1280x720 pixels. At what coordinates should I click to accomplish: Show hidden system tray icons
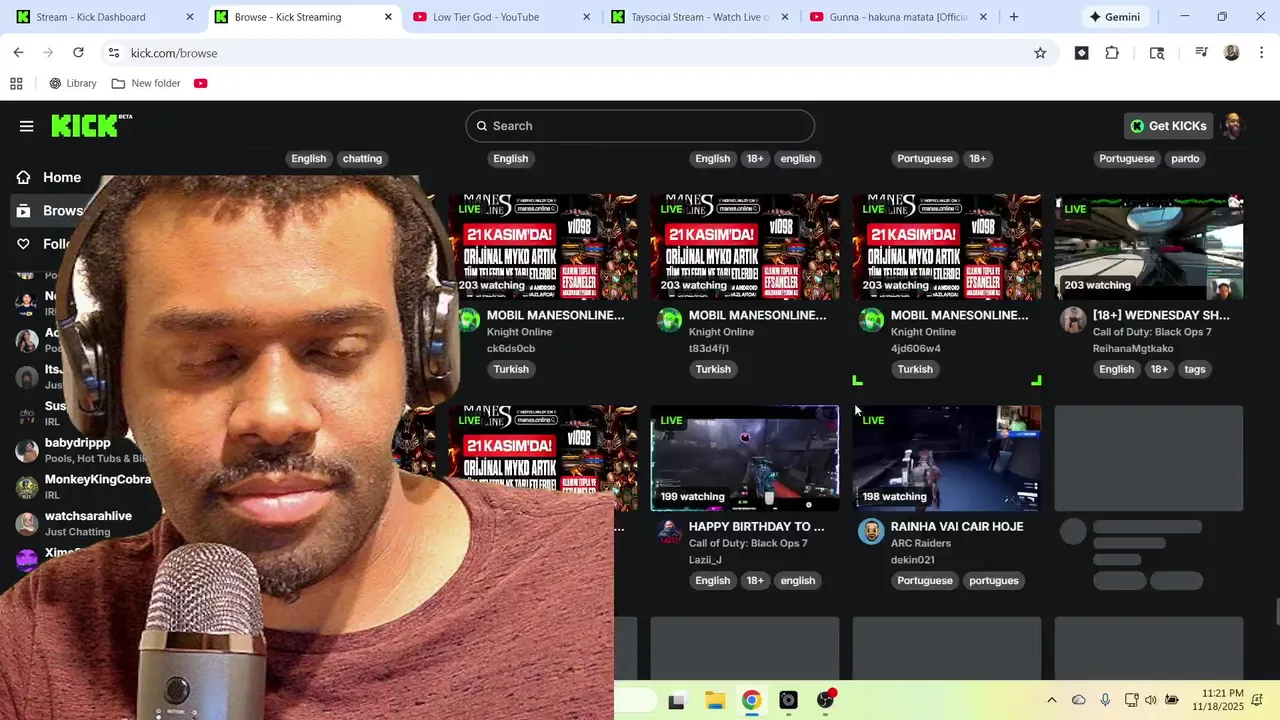pyautogui.click(x=1051, y=701)
